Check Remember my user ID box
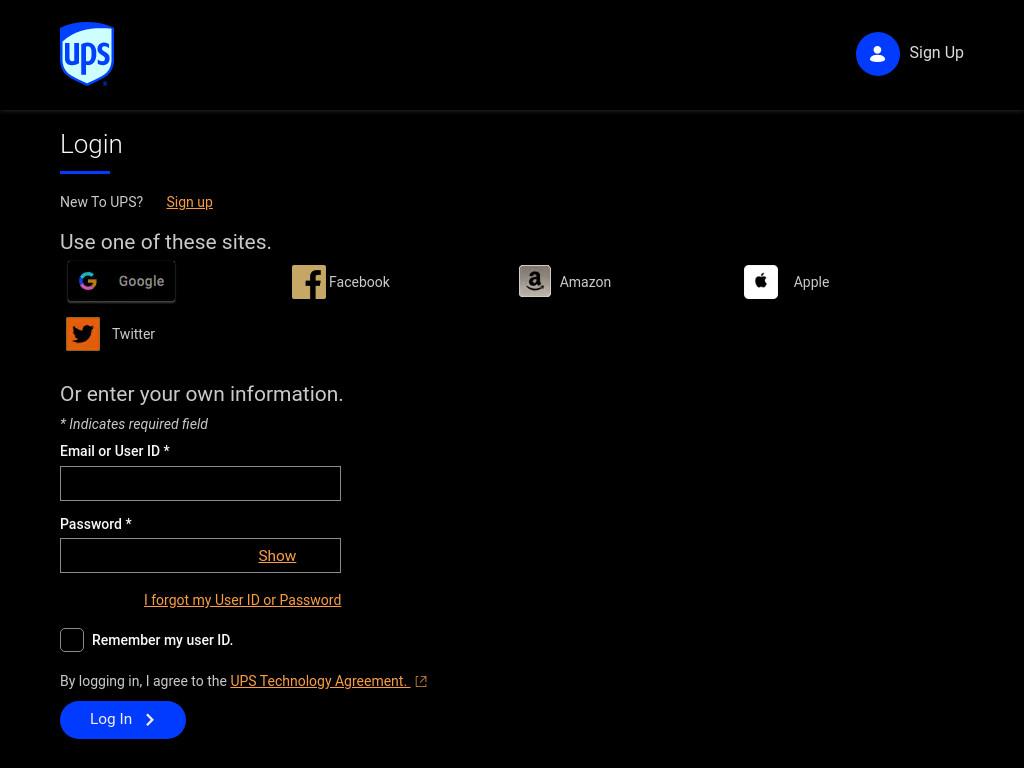Viewport: 1024px width, 768px height. 72,640
